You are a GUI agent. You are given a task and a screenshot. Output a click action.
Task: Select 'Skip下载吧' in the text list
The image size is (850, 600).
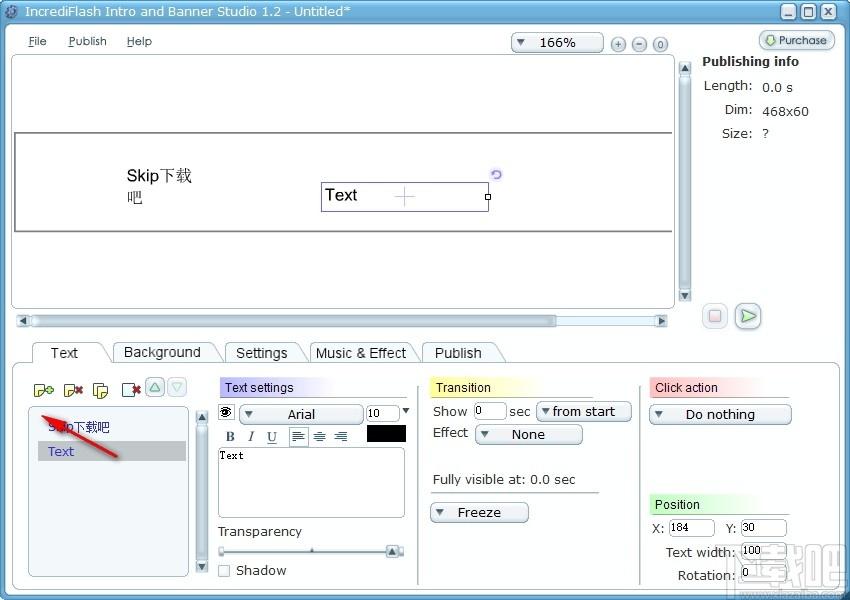(112, 427)
